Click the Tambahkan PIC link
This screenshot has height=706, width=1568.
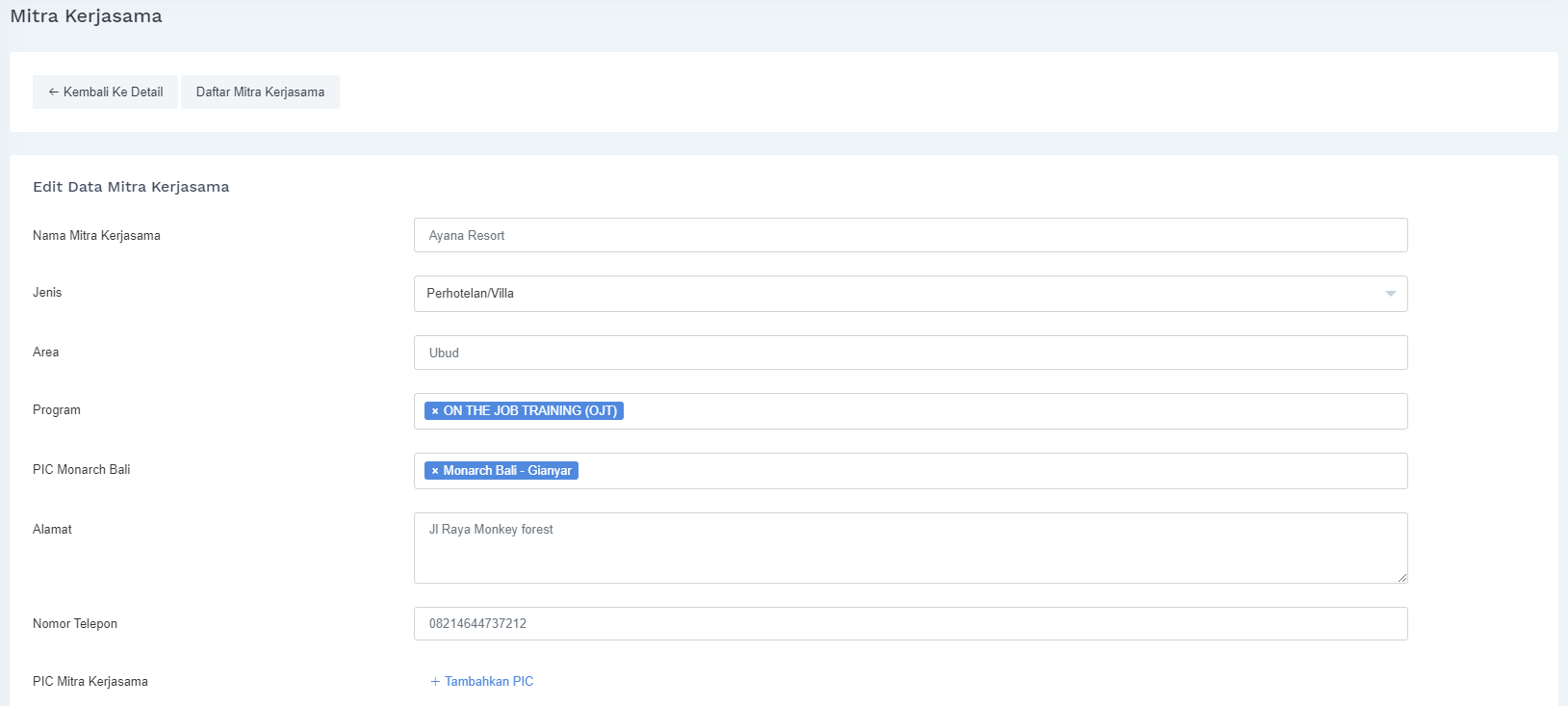click(x=488, y=682)
